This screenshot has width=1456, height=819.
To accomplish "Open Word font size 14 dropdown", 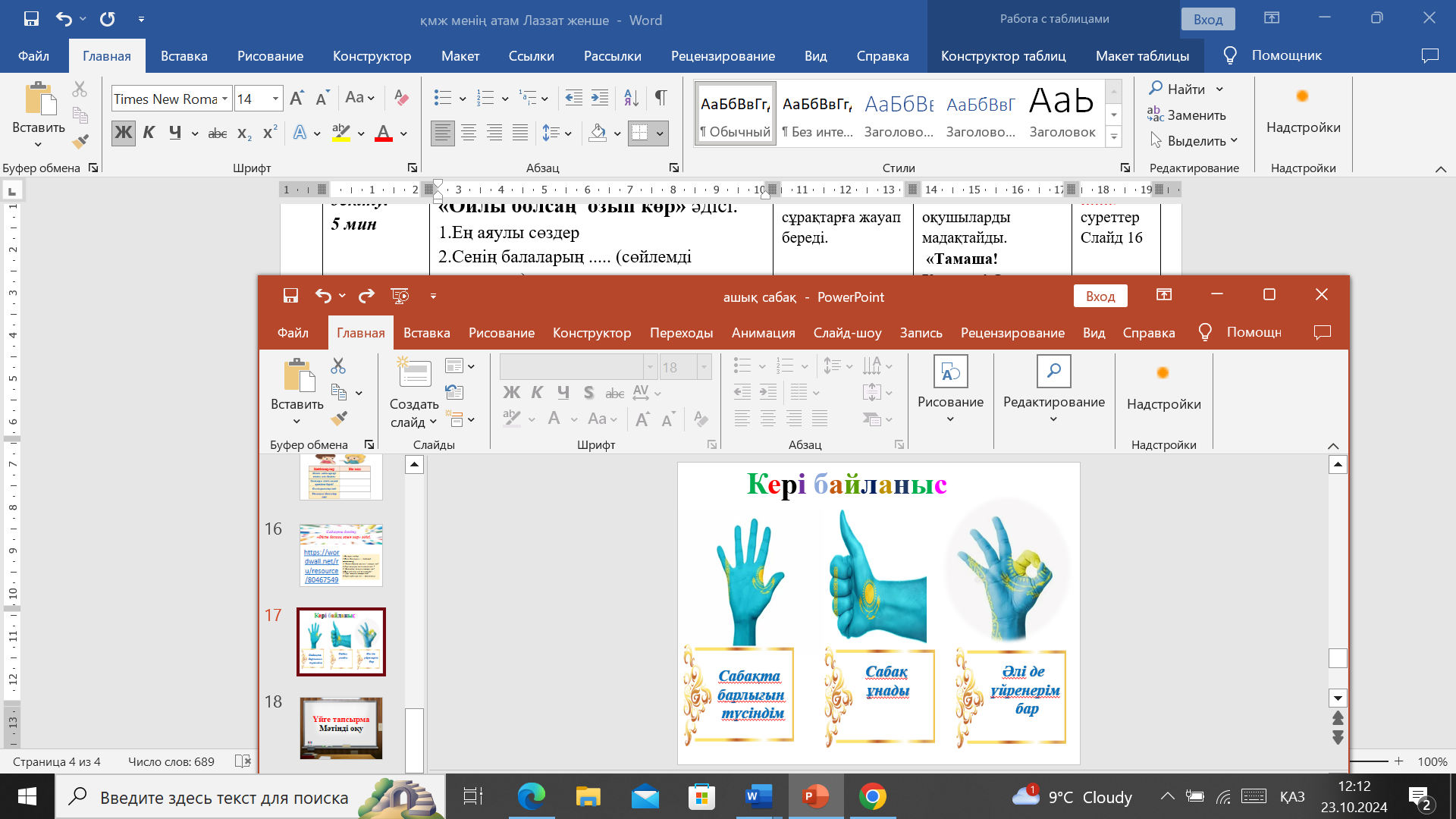I will (x=275, y=99).
